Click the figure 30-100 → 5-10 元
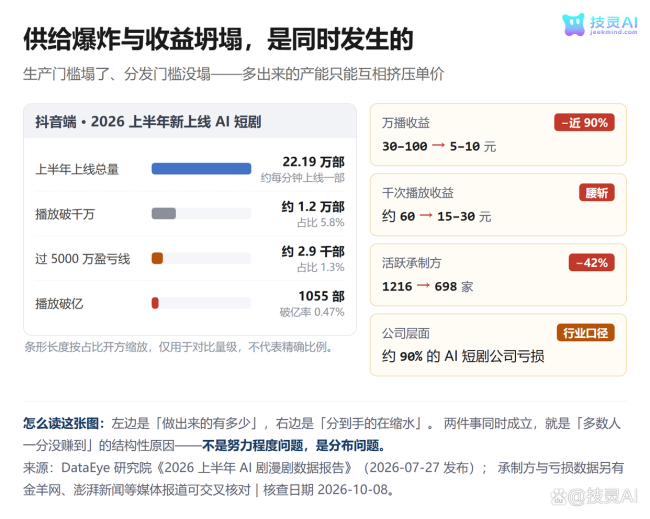Screen dimensions: 650x519 [x=439, y=146]
